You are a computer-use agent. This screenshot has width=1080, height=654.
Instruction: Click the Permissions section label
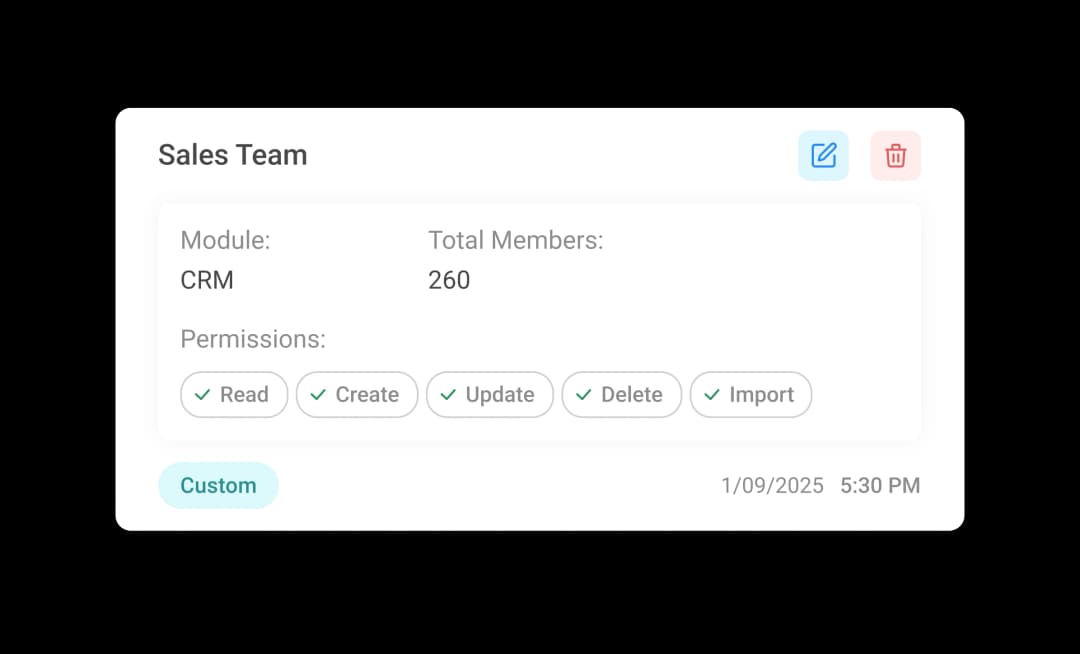[x=252, y=339]
